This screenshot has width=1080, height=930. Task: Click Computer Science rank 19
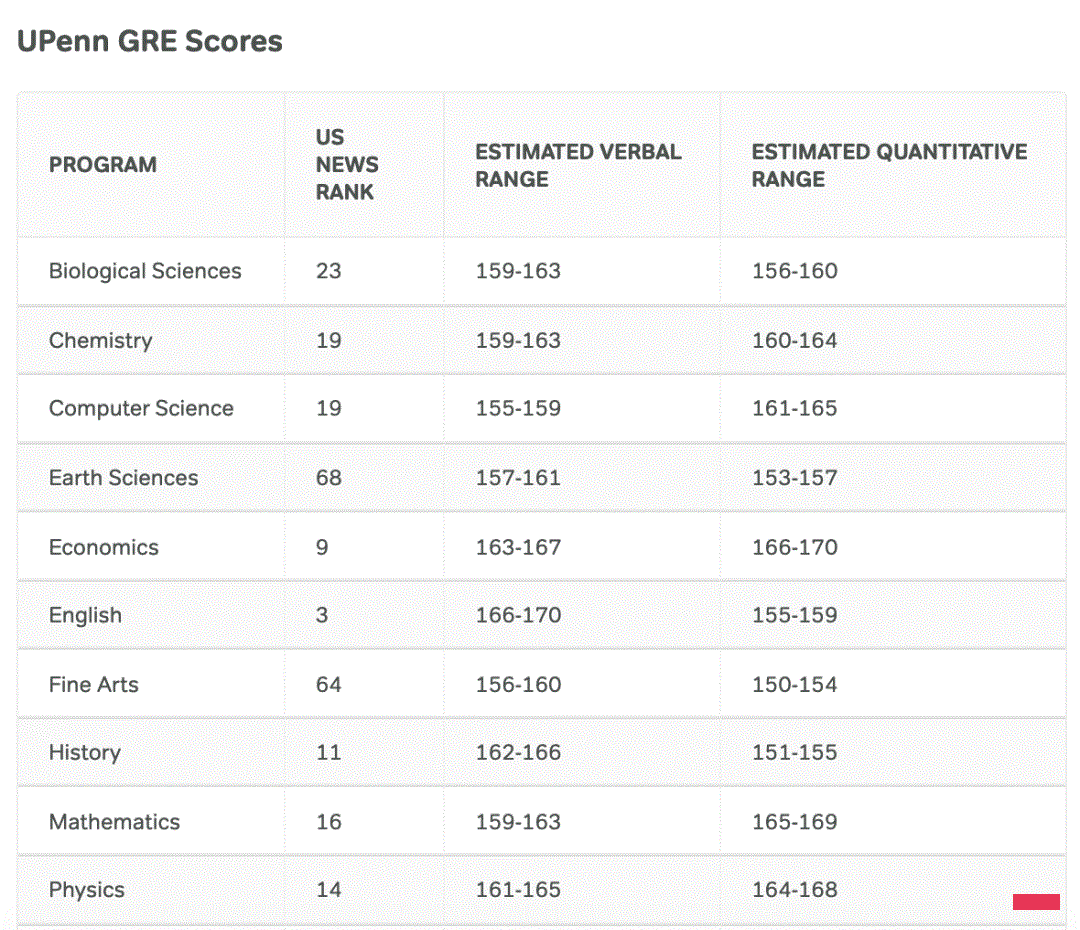tap(329, 408)
